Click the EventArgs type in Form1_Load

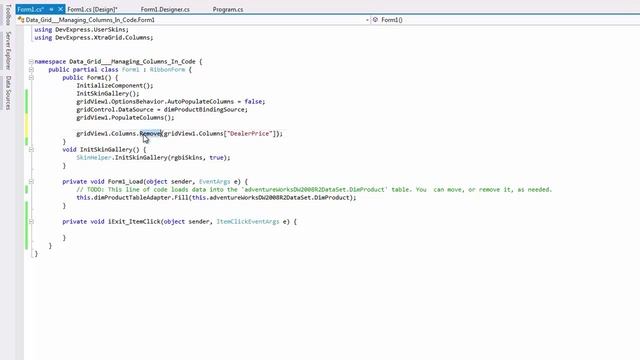pyautogui.click(x=215, y=182)
